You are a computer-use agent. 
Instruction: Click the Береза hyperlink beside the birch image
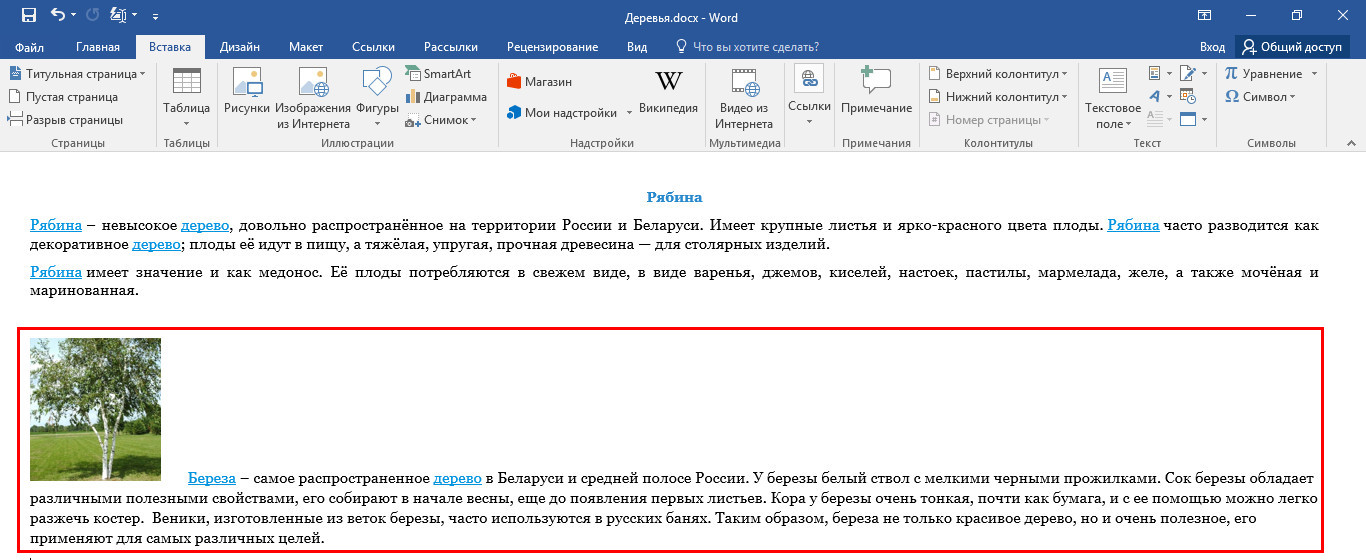(x=212, y=479)
